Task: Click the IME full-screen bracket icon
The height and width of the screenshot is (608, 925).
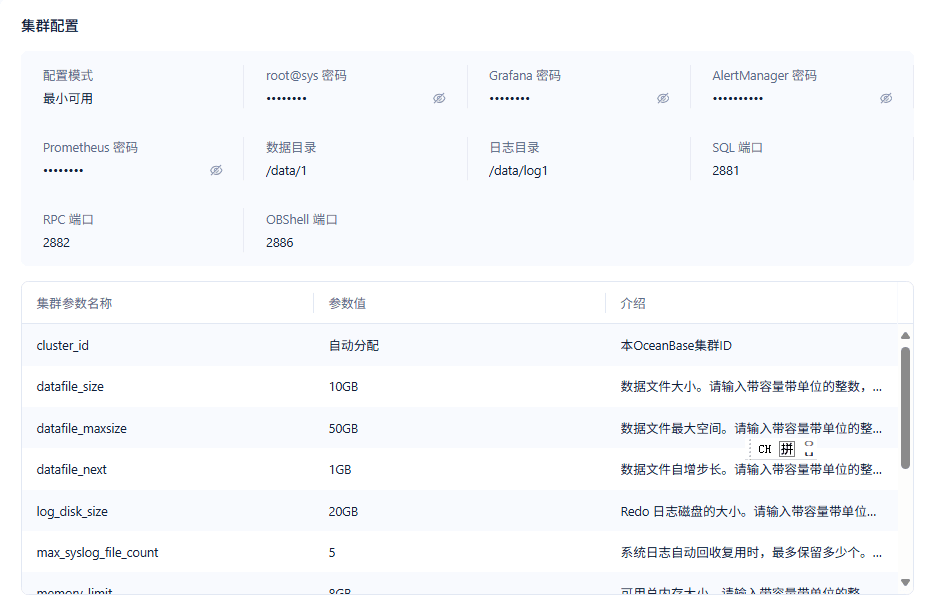Action: (x=809, y=449)
